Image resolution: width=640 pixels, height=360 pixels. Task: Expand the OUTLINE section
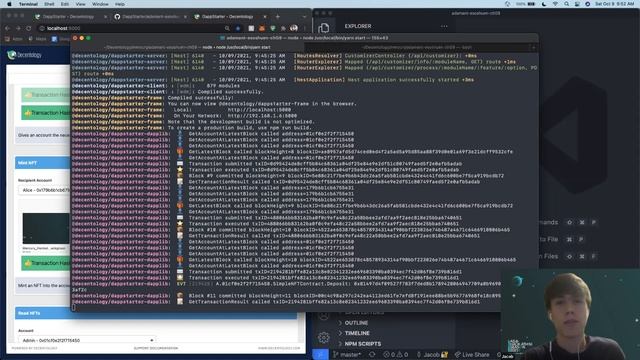pos(356,323)
